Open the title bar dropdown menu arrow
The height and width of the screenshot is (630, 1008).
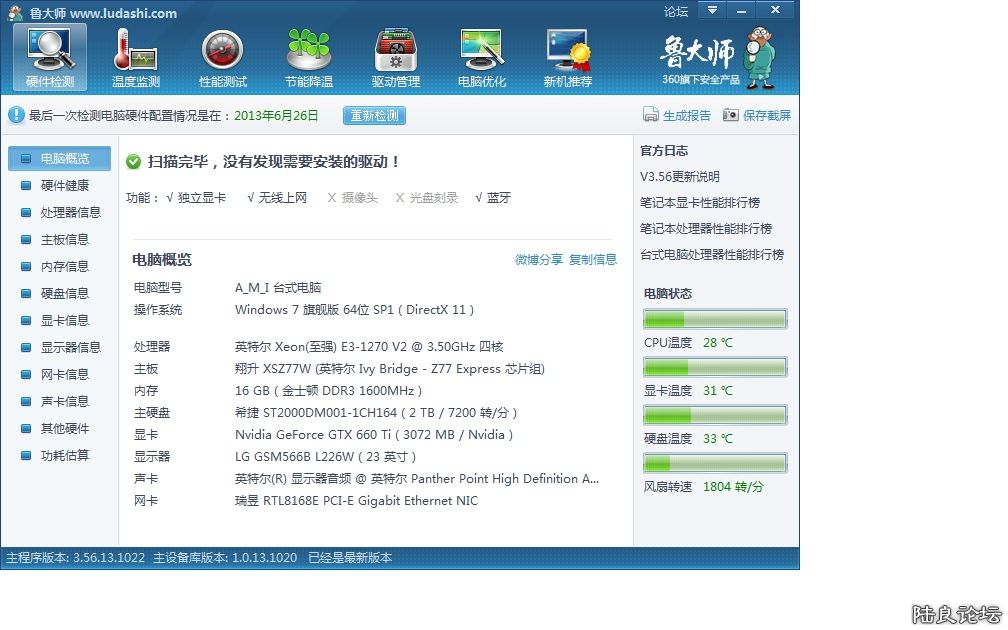pos(711,10)
